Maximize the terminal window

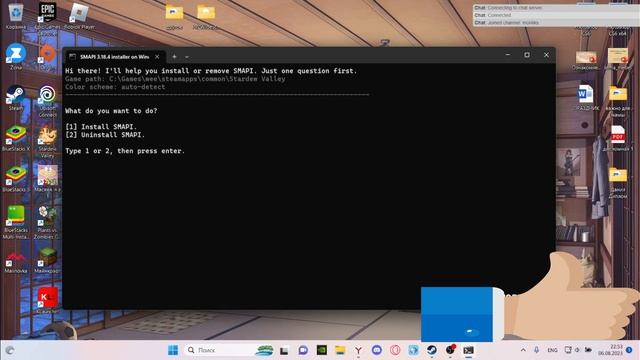(527, 55)
